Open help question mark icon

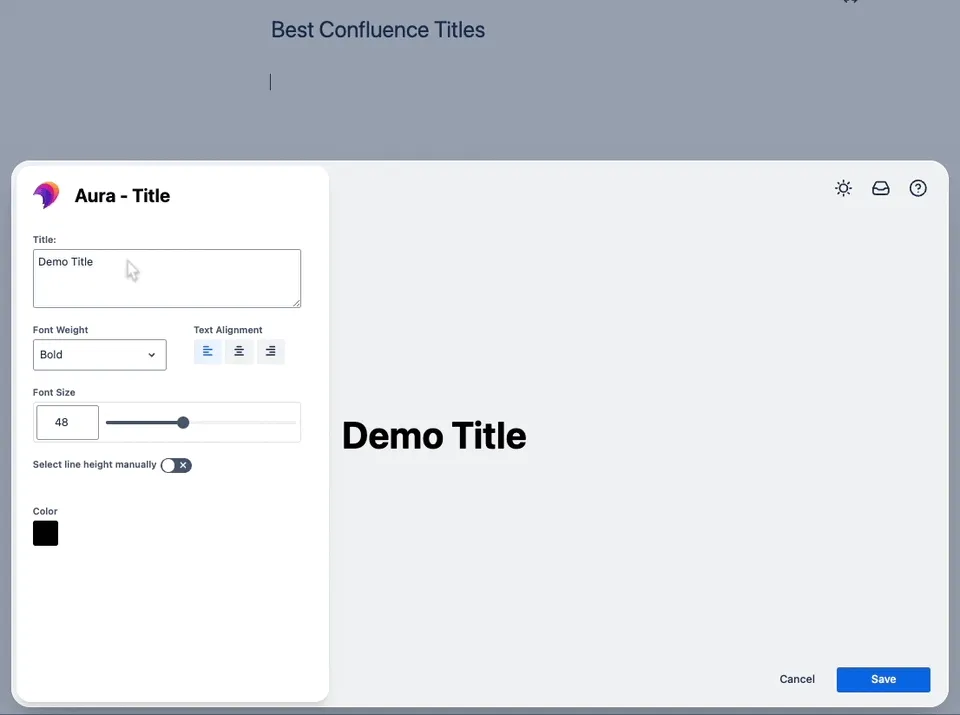[x=918, y=188]
